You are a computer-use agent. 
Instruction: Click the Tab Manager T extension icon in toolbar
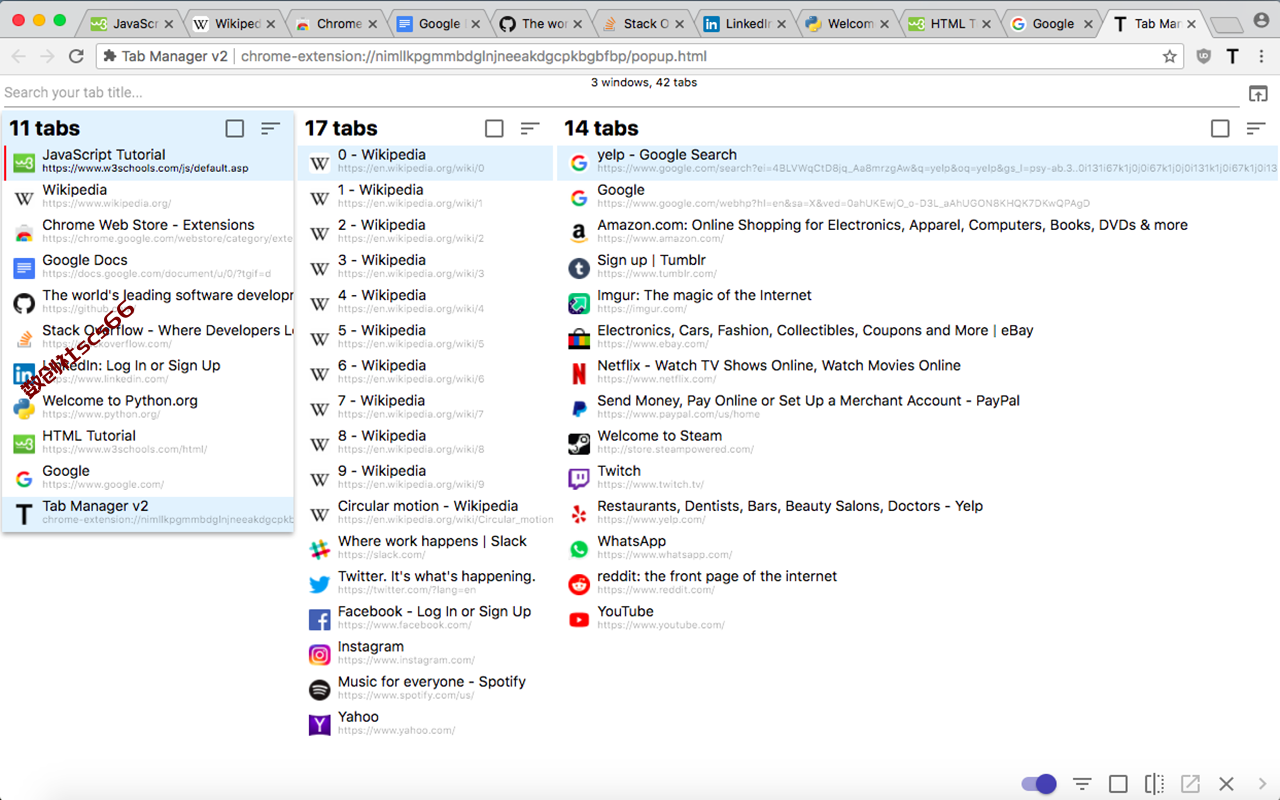1232,57
